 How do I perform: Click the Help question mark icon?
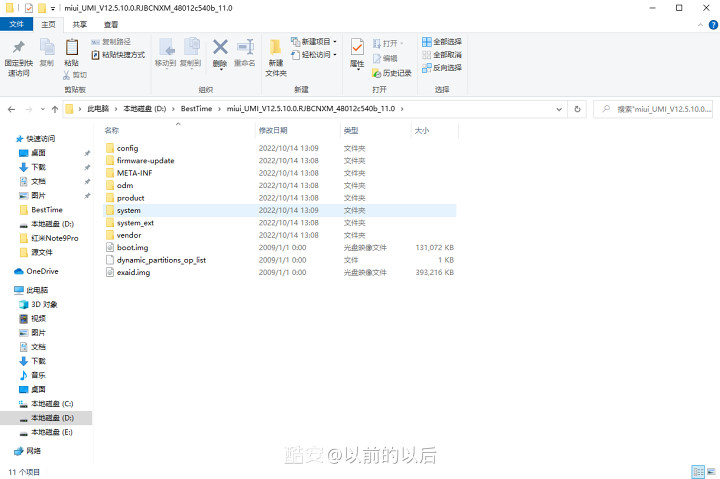pos(713,25)
